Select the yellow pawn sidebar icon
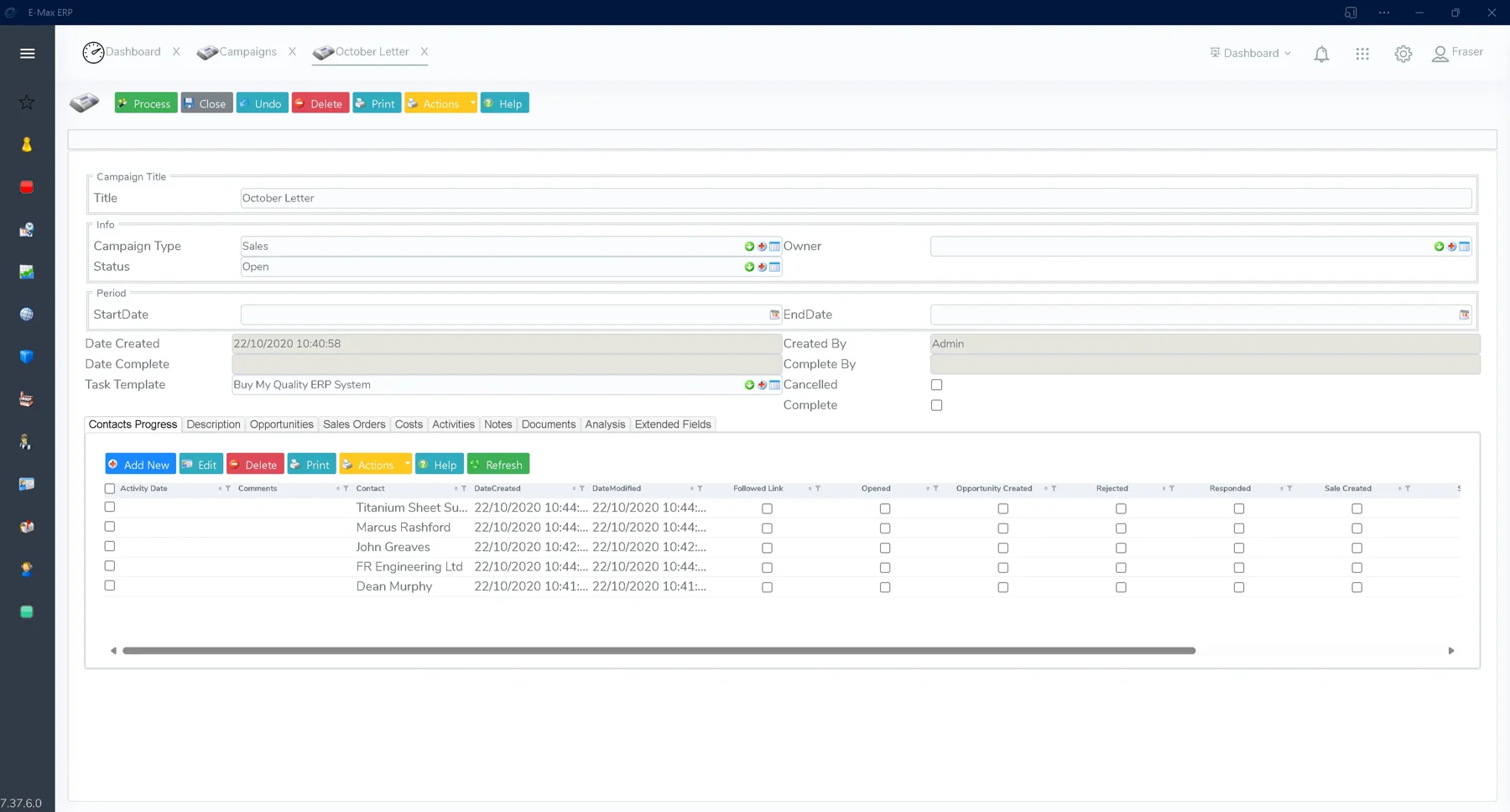Screen dimensions: 1510x812 click(x=27, y=144)
